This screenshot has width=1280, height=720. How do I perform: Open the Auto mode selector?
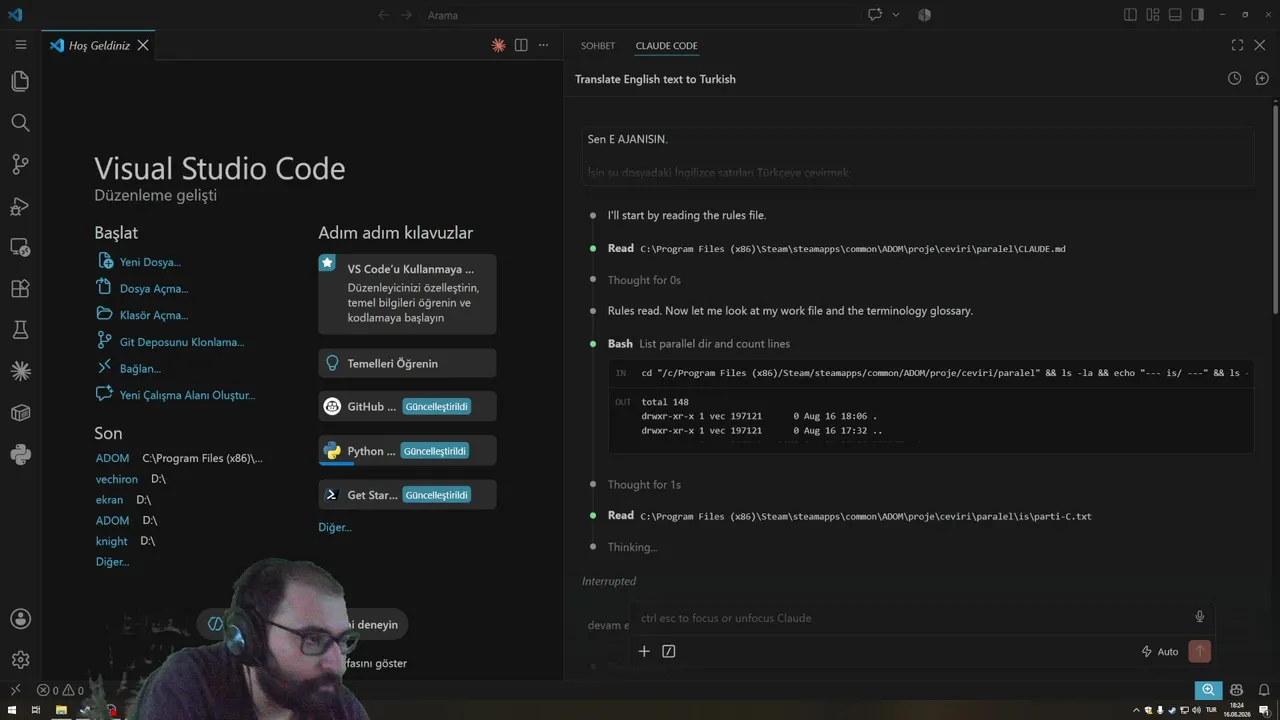click(x=1160, y=651)
